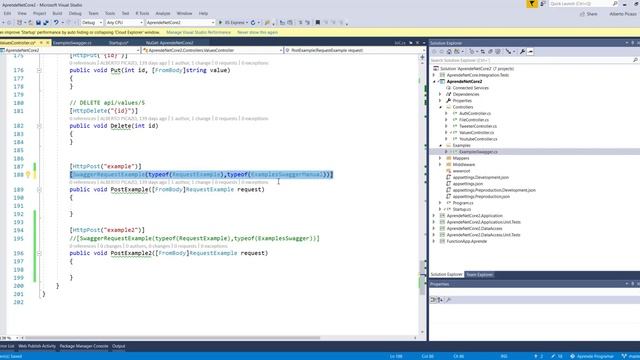Switch to the Startup.cs editor tab
Image resolution: width=640 pixels, height=360 pixels.
[118, 42]
